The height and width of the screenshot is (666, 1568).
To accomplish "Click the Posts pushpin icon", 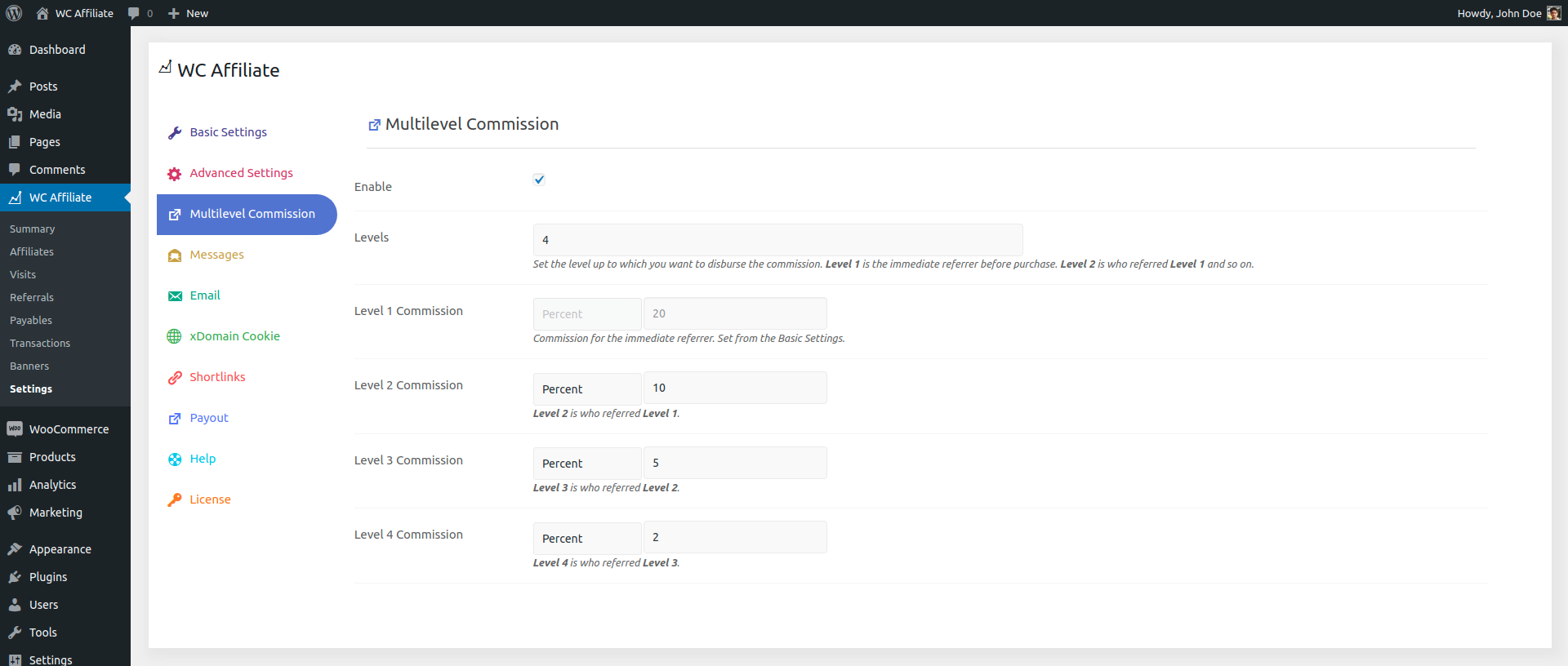I will pyautogui.click(x=15, y=87).
